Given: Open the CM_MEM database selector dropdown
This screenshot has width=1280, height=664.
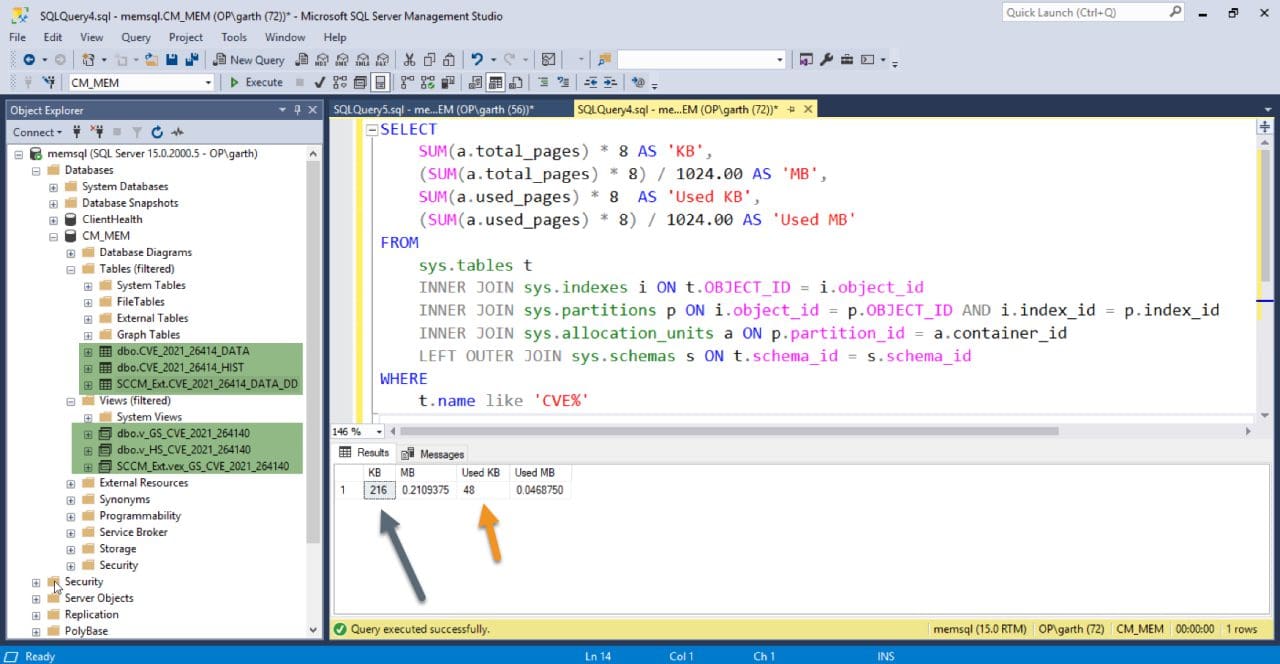Looking at the screenshot, I should click(210, 82).
